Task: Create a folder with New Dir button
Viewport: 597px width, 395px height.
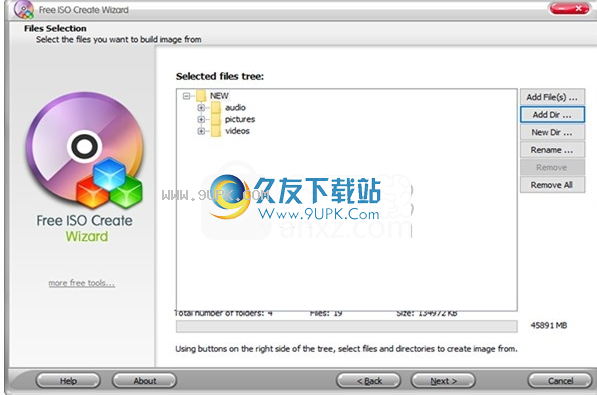Action: click(x=552, y=132)
